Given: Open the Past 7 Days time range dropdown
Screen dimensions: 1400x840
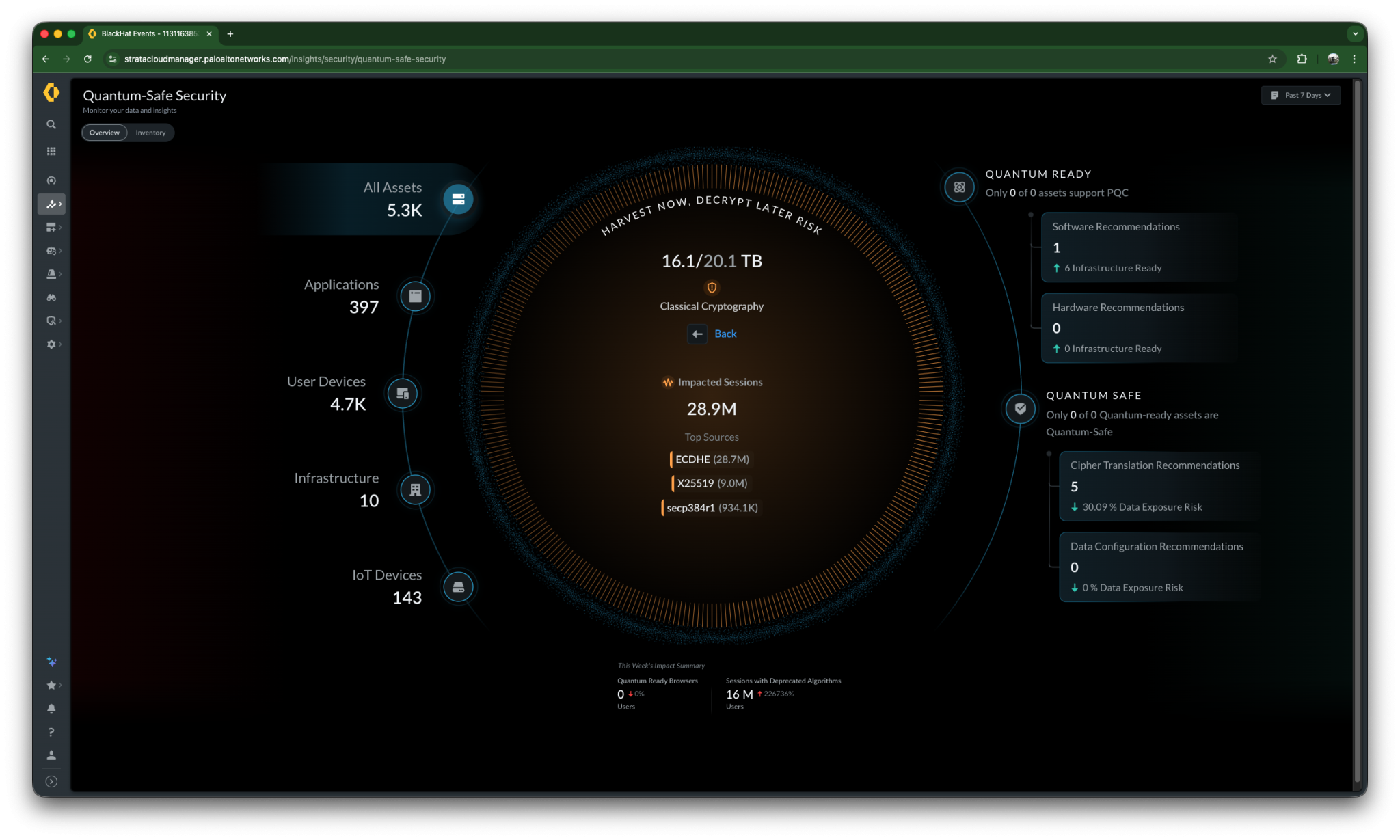Looking at the screenshot, I should click(x=1301, y=95).
